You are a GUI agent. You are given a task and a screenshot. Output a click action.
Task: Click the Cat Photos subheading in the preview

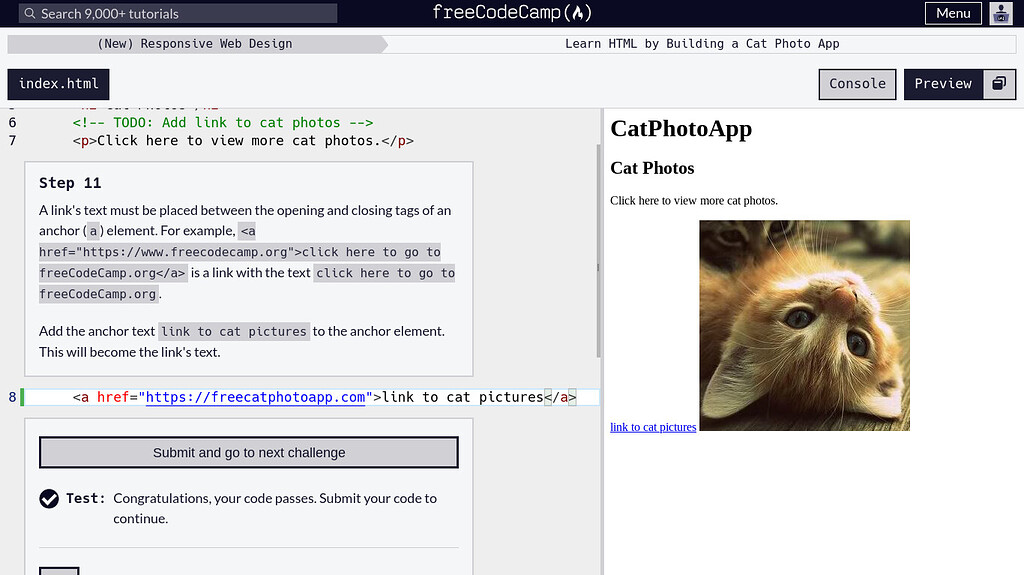(x=652, y=168)
